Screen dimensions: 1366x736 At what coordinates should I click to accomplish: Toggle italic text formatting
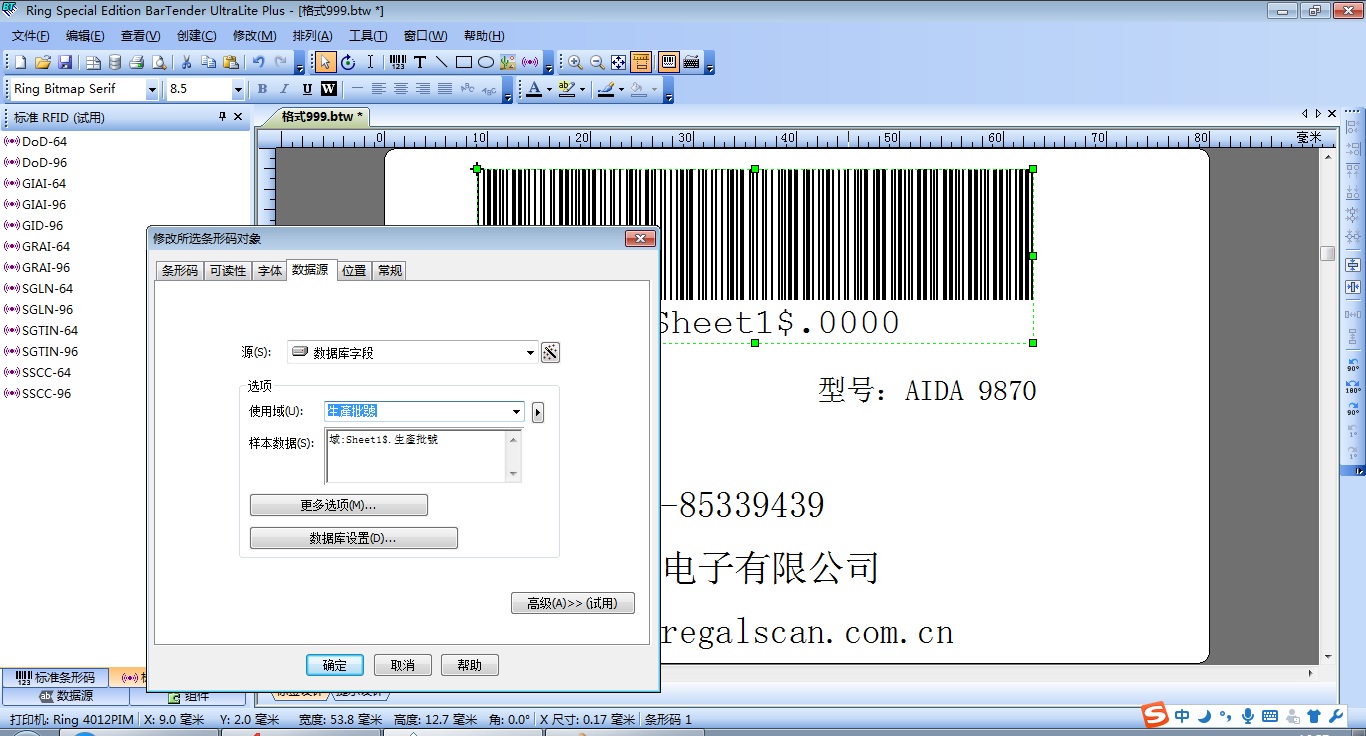284,89
